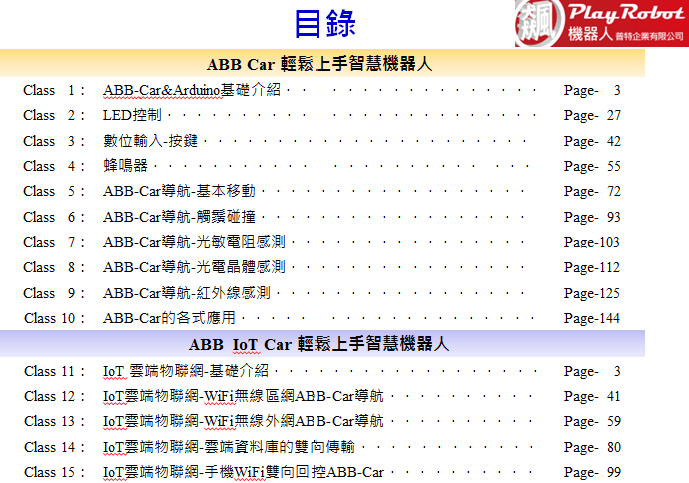Click the 'Class 6 :' label
The width and height of the screenshot is (689, 483).
(x=54, y=217)
